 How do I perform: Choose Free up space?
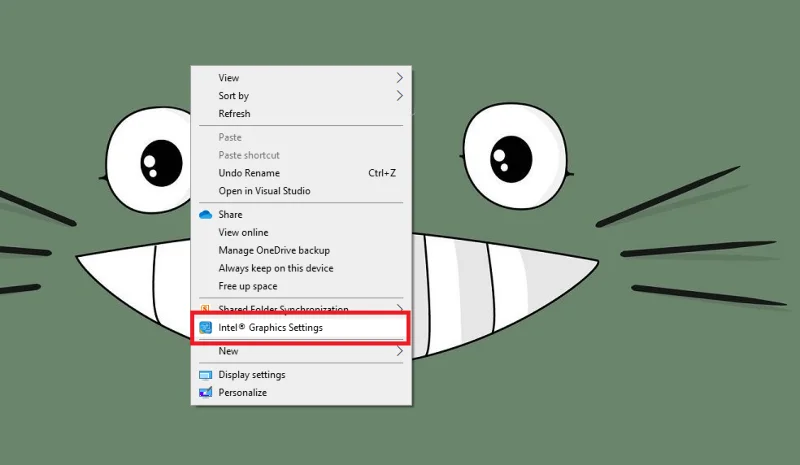[x=301, y=286]
